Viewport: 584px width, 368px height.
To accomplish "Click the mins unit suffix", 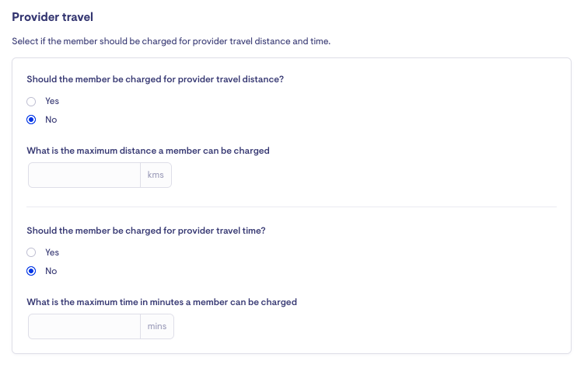I will (157, 326).
